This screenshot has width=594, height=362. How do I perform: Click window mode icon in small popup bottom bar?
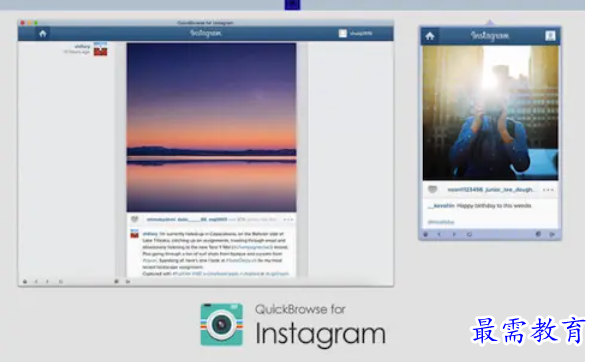[x=538, y=234]
